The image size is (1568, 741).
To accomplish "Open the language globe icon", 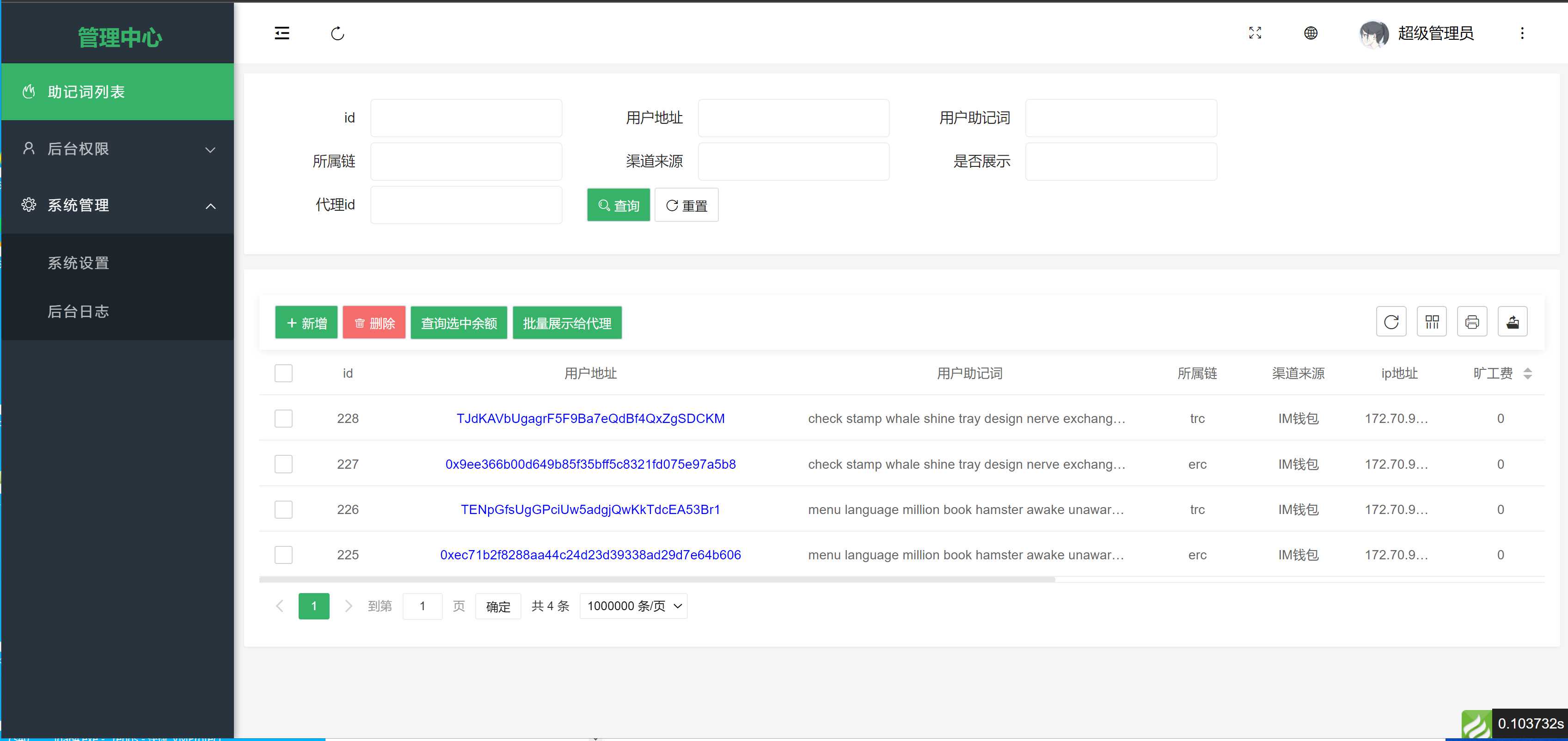I will 1311,33.
